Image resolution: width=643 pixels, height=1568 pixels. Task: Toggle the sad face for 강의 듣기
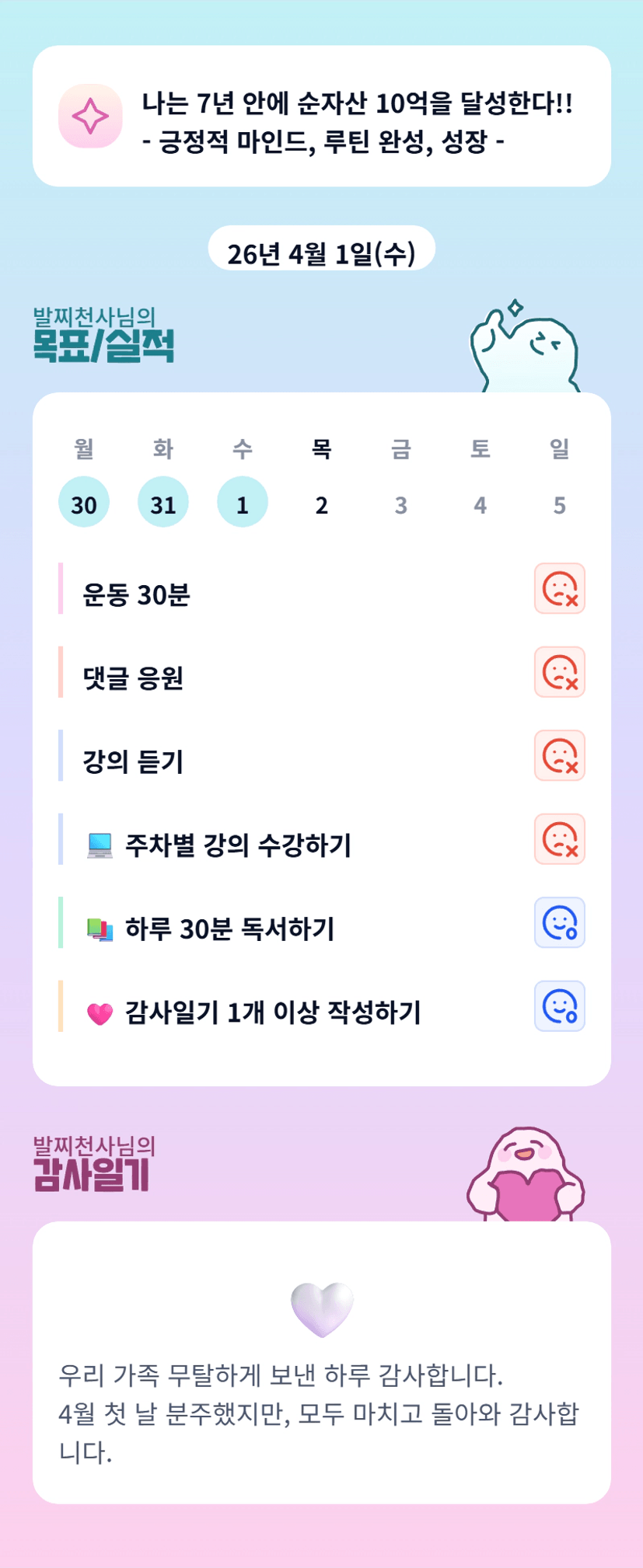click(x=559, y=755)
